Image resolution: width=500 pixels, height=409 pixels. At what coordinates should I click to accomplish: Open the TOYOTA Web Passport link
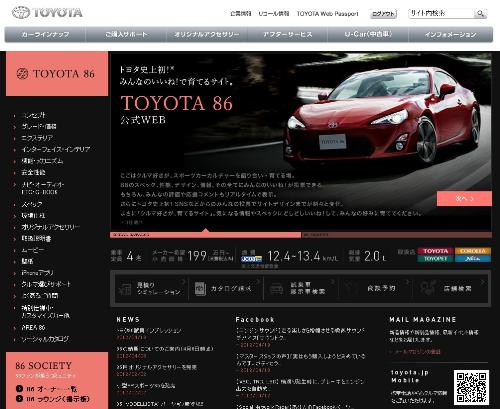click(327, 14)
